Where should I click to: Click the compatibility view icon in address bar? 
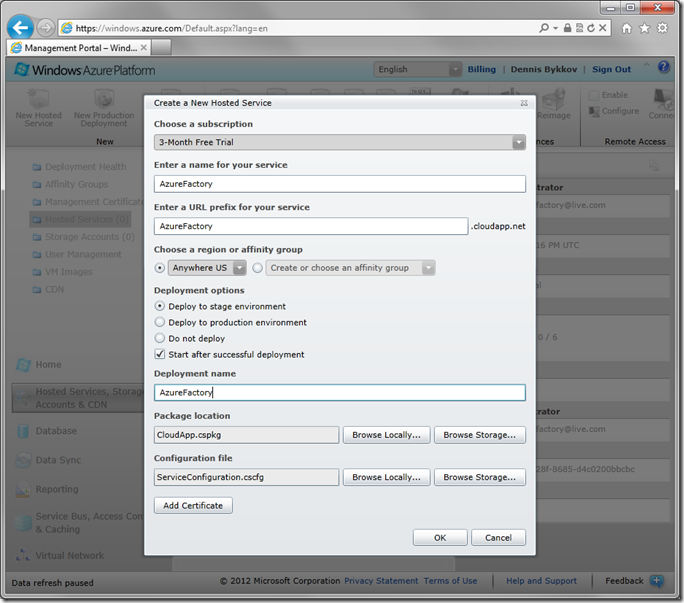pyautogui.click(x=579, y=28)
